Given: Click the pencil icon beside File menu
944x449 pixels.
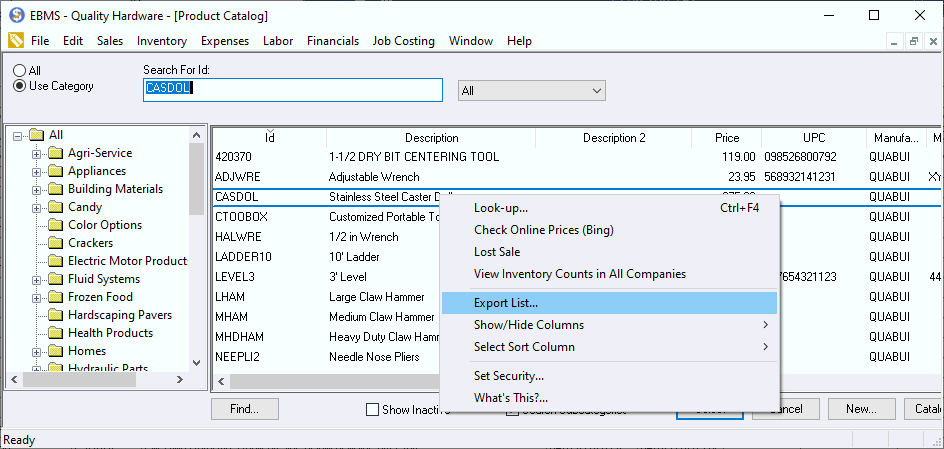Looking at the screenshot, I should (16, 41).
